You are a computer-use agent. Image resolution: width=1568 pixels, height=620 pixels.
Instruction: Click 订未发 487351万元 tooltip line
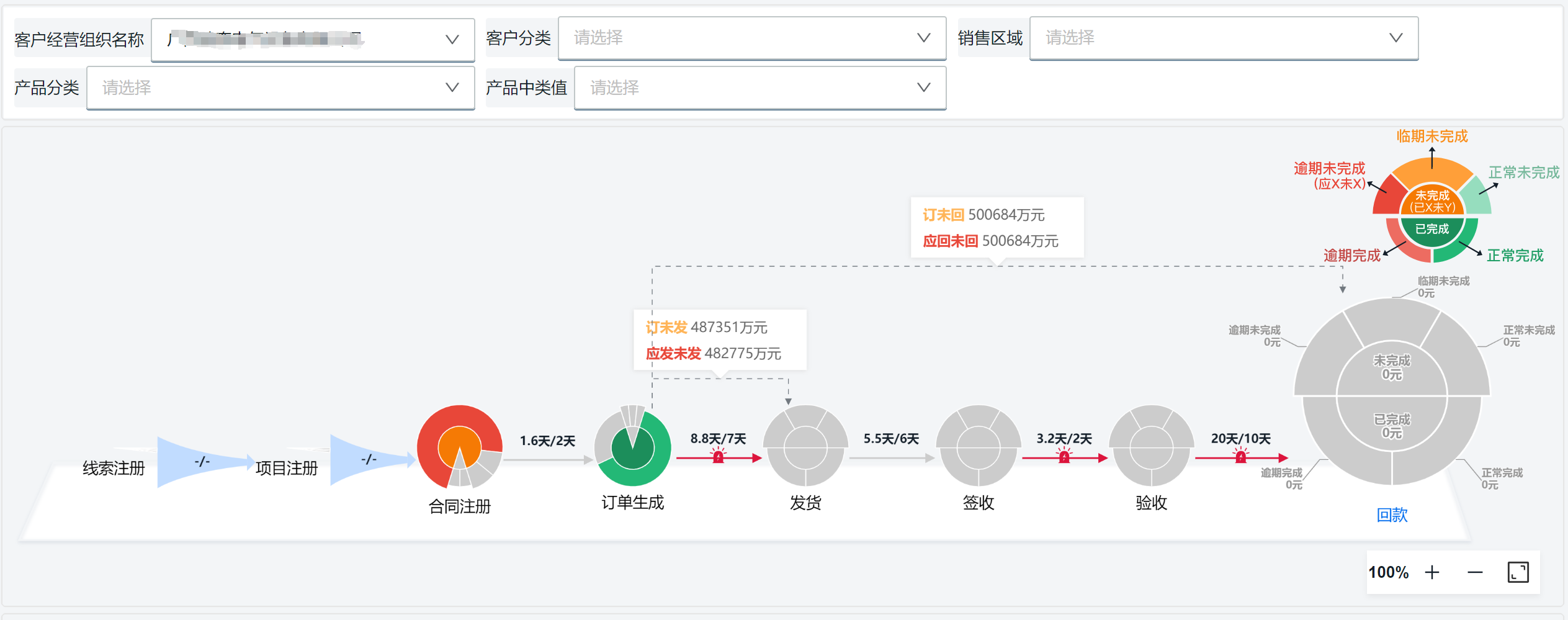click(x=707, y=327)
